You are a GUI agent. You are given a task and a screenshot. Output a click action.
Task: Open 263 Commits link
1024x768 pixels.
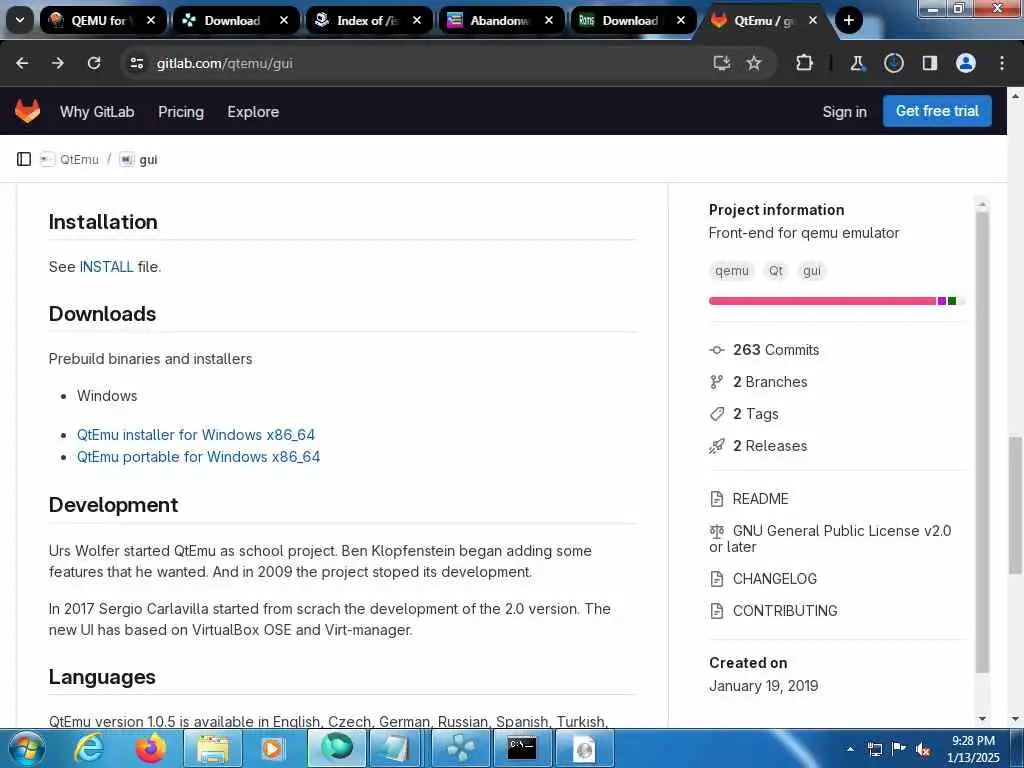click(x=775, y=350)
